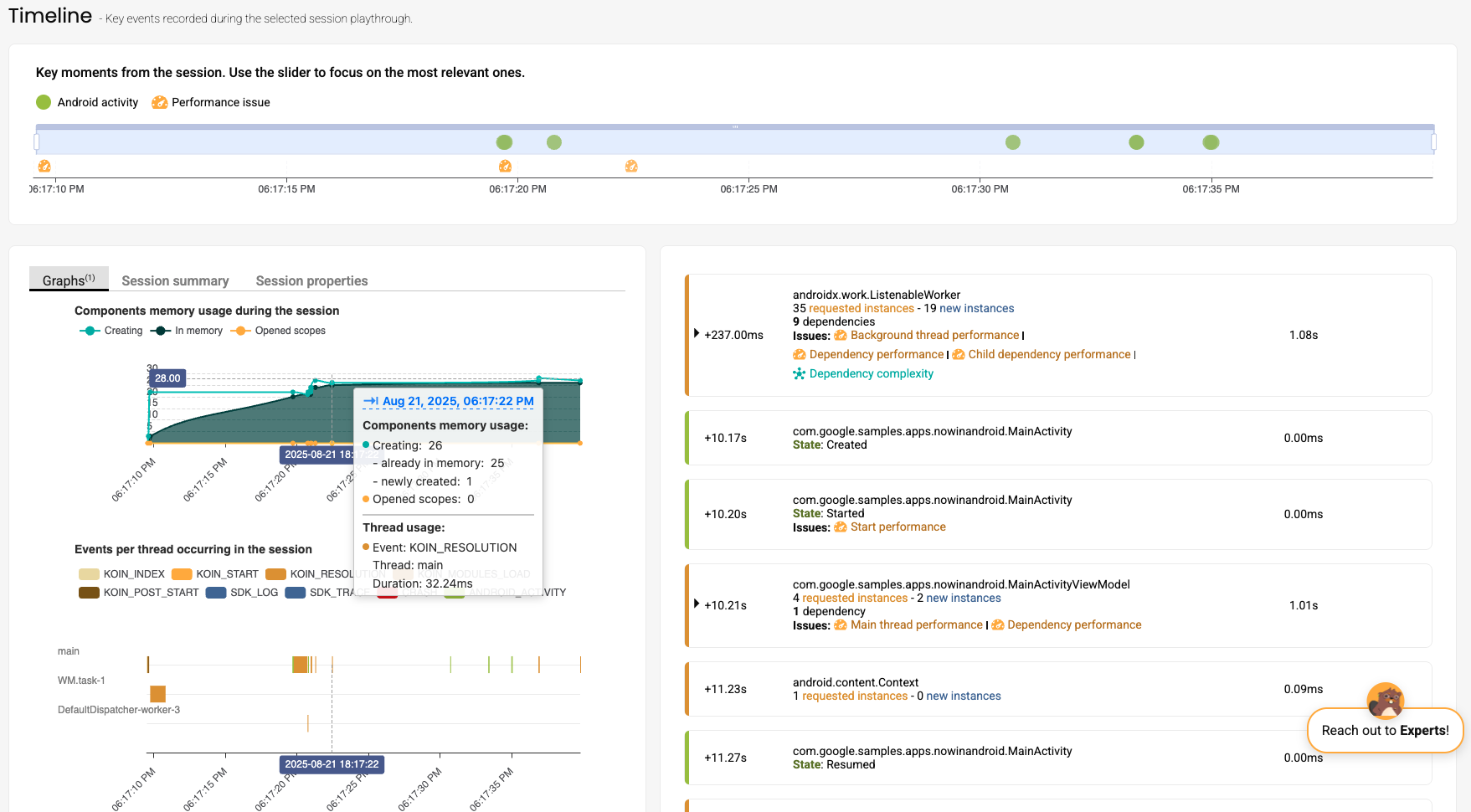Click the Main thread performance issue icon
Screen dimensions: 1471x812
[x=841, y=625]
